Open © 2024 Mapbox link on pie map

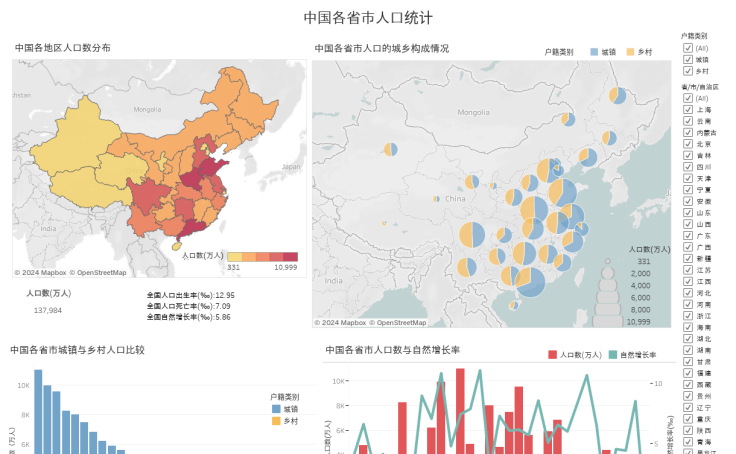[340, 323]
